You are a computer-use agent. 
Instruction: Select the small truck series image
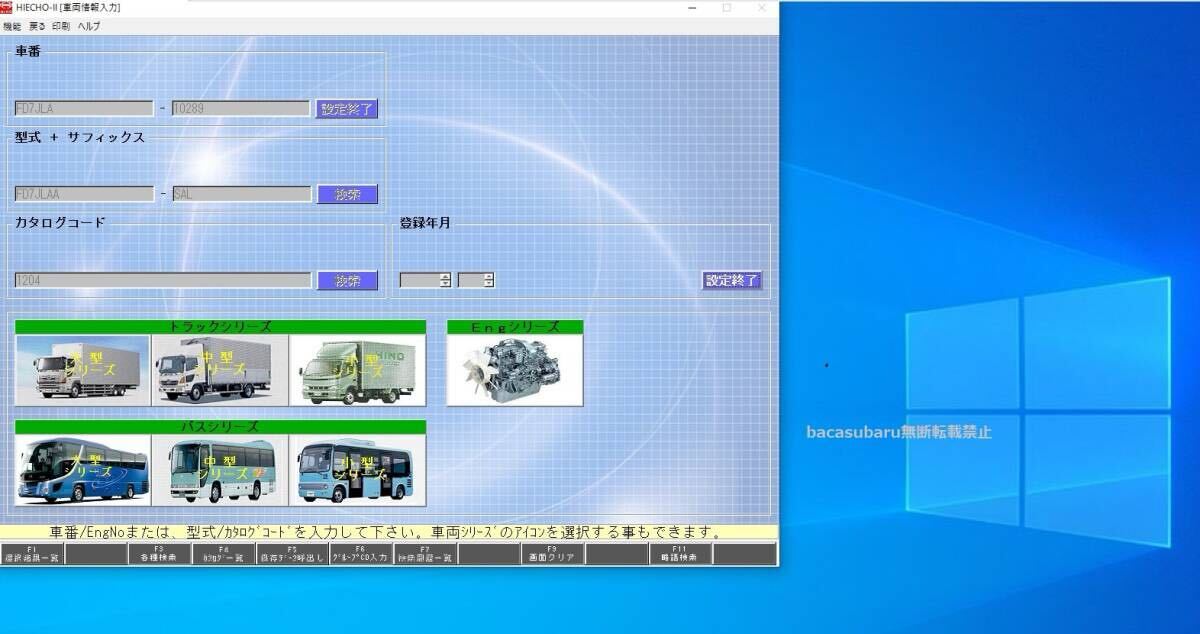click(x=357, y=370)
